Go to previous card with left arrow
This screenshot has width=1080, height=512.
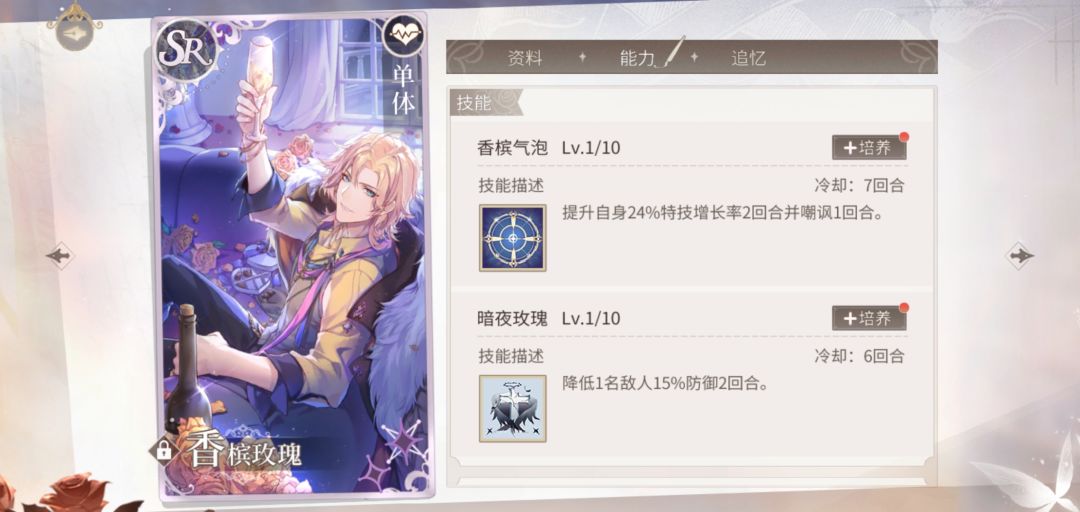(61, 256)
